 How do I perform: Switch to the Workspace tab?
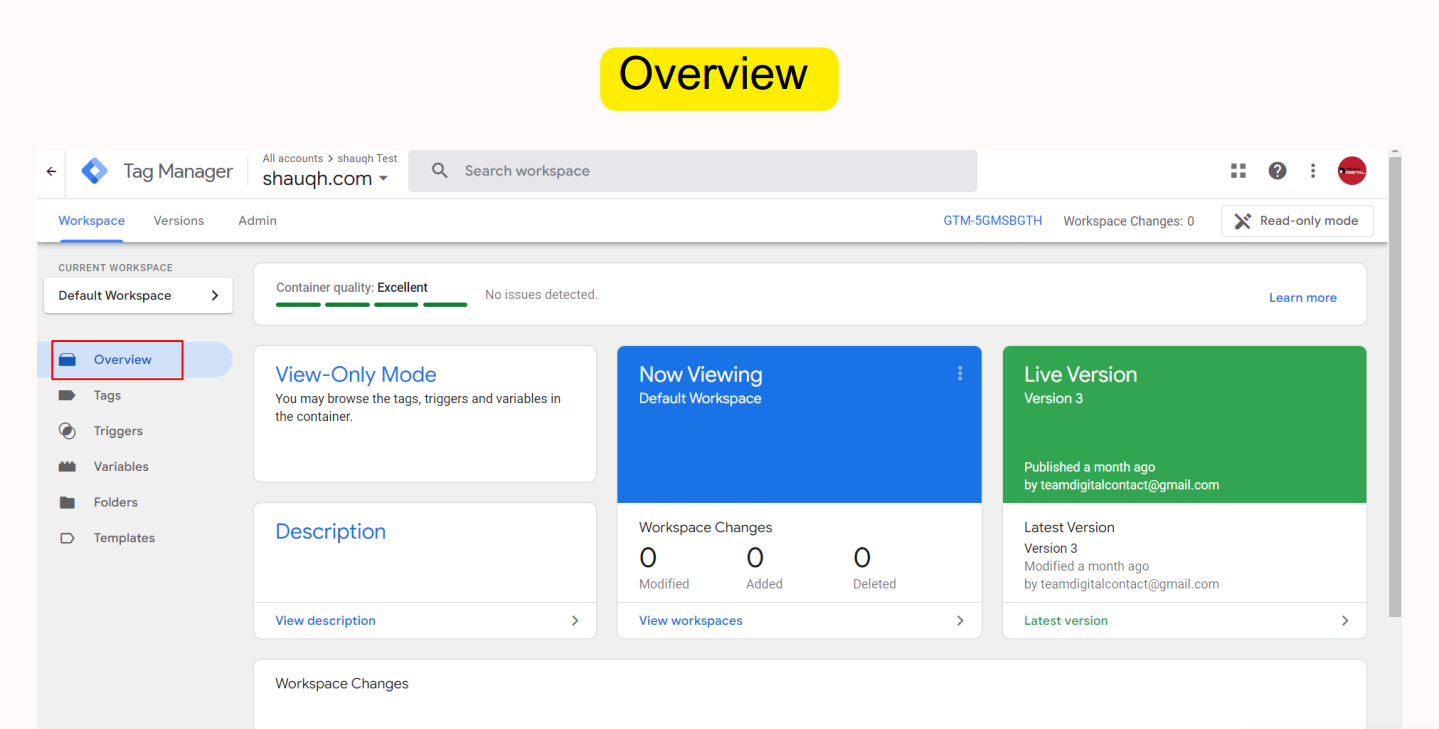[x=91, y=221]
